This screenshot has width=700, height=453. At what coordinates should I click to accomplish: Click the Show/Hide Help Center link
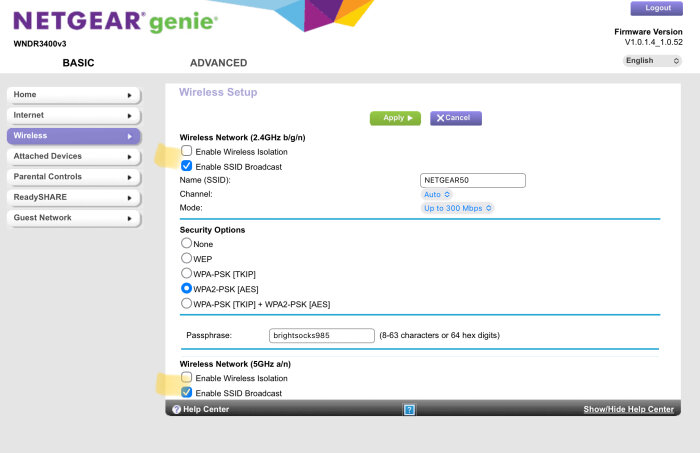tap(628, 409)
